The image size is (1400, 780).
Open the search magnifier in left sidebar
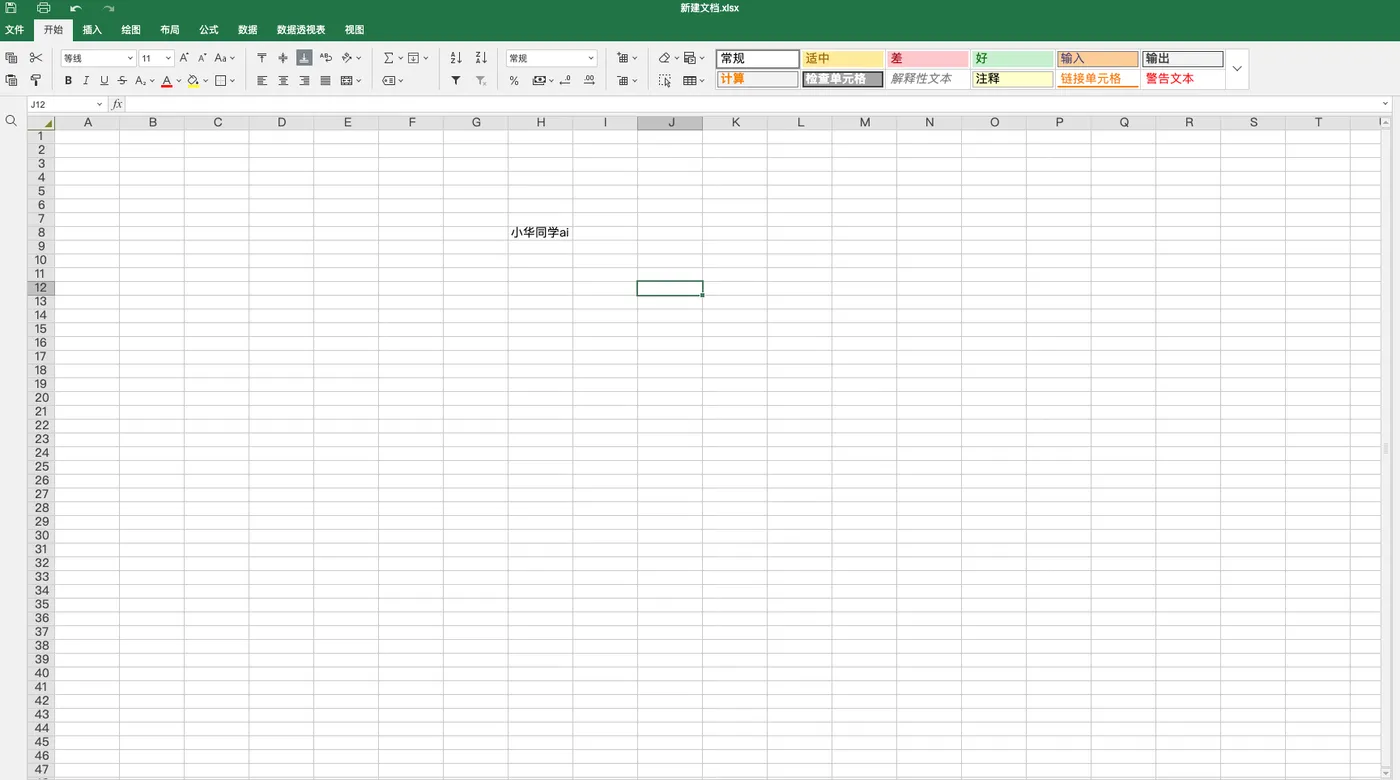11,120
